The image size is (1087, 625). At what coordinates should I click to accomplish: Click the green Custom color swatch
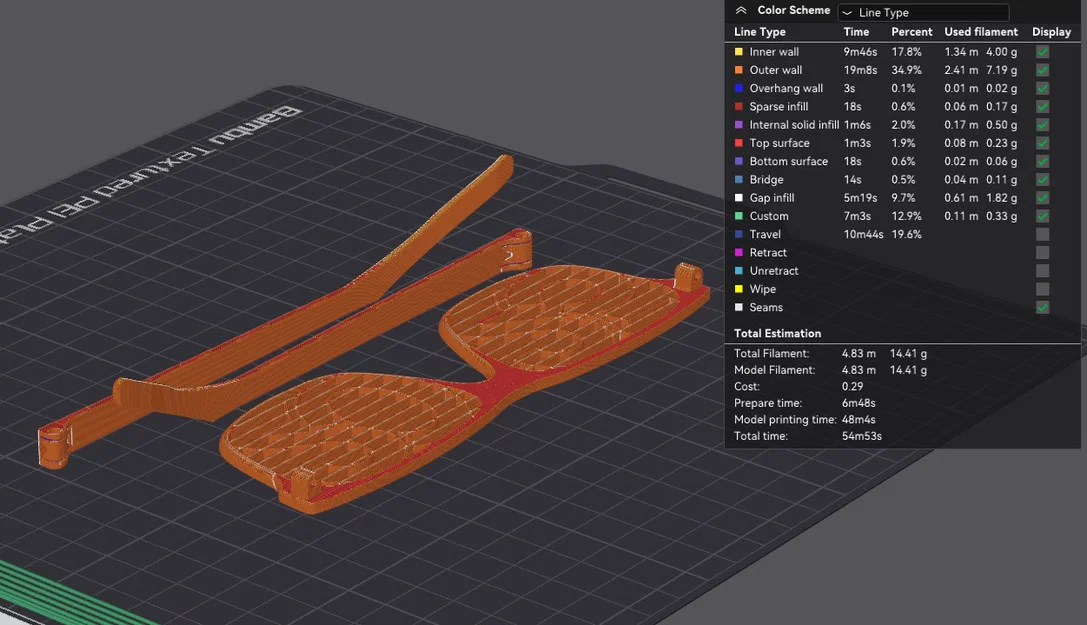click(738, 216)
